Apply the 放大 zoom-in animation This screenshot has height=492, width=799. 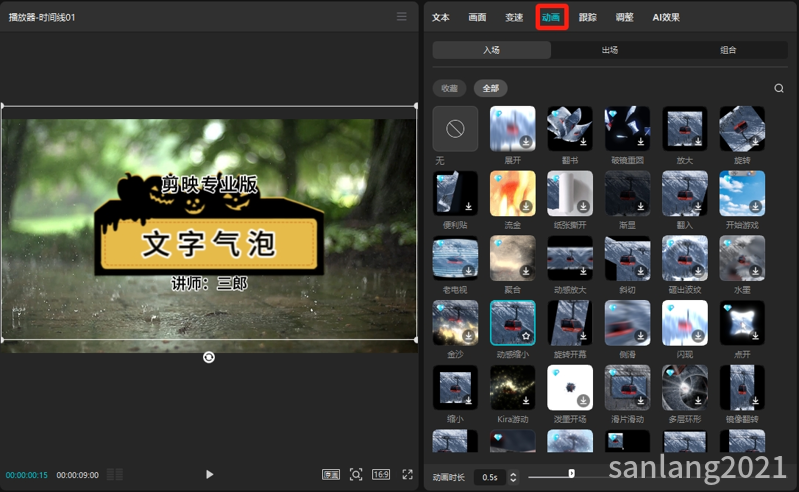[685, 129]
